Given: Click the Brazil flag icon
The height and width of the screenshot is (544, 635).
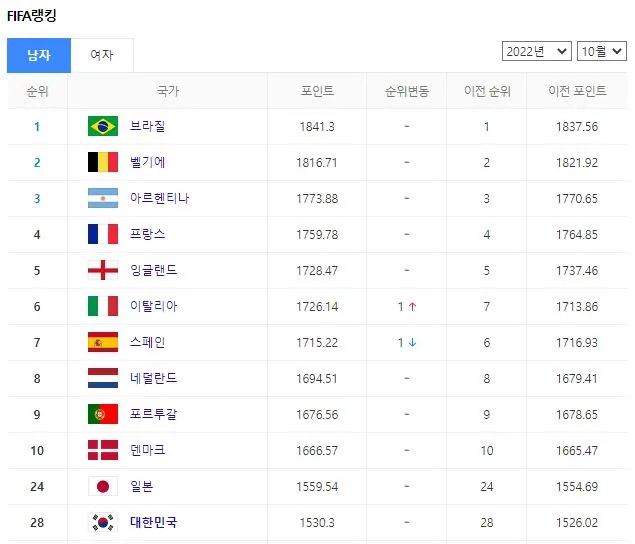Looking at the screenshot, I should pyautogui.click(x=103, y=126).
